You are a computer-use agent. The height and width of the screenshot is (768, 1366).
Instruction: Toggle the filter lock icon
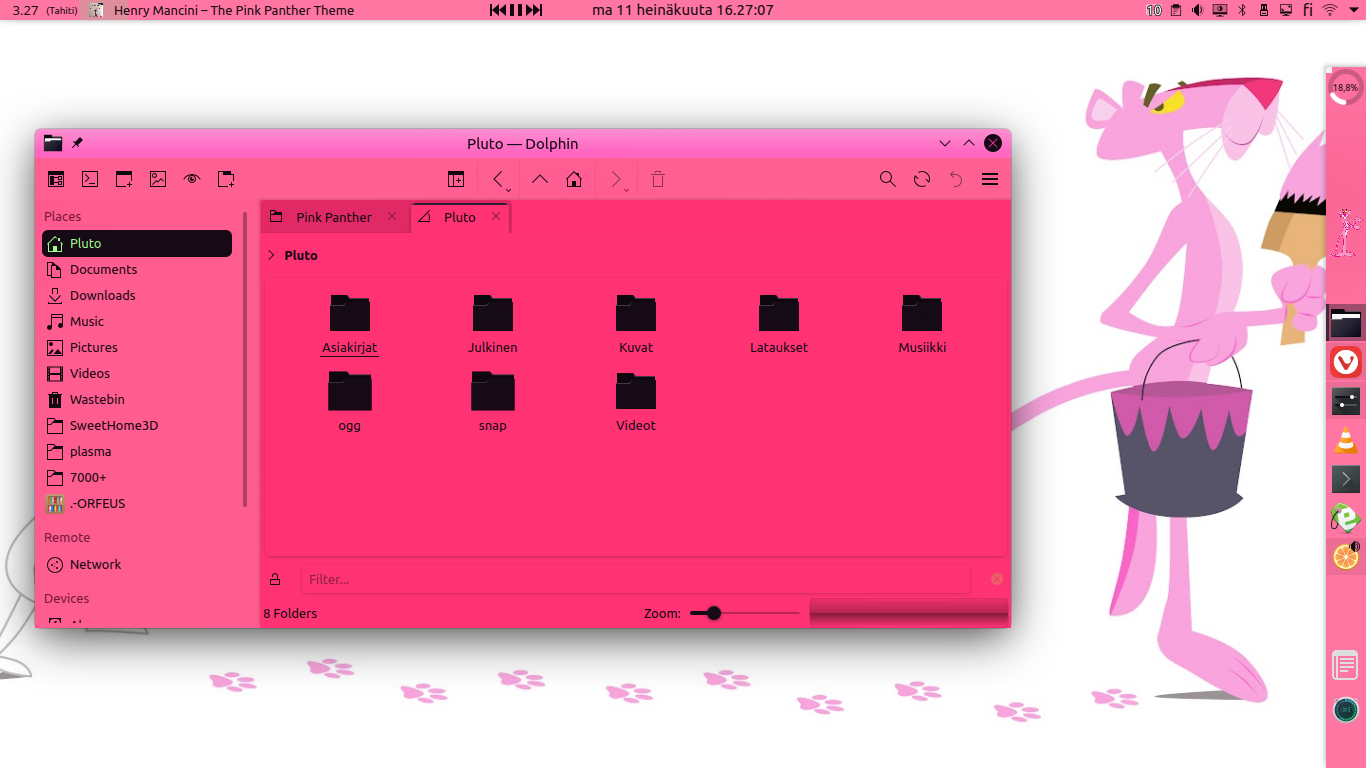pyautogui.click(x=275, y=579)
